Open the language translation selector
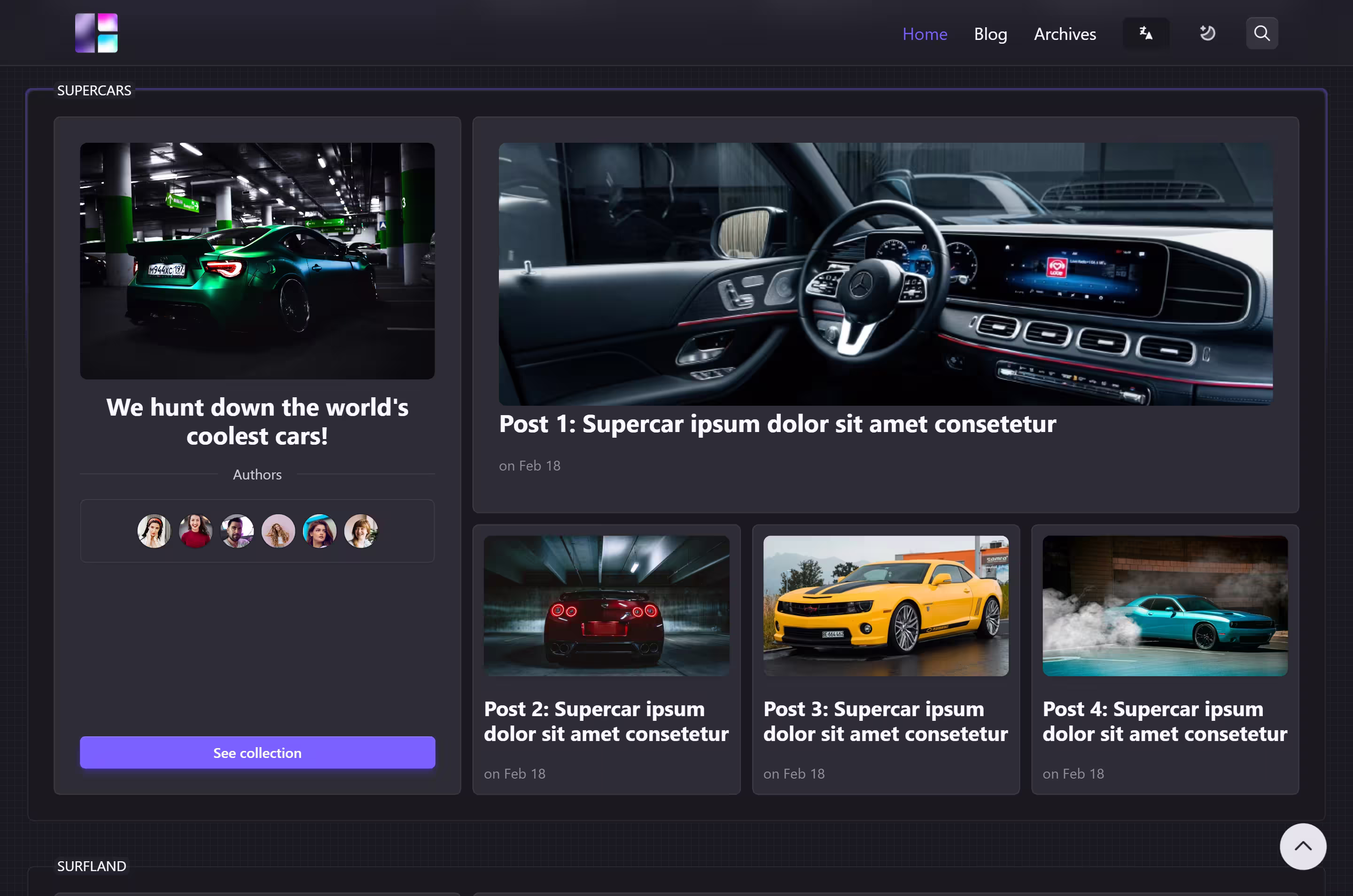The height and width of the screenshot is (896, 1353). [x=1145, y=33]
